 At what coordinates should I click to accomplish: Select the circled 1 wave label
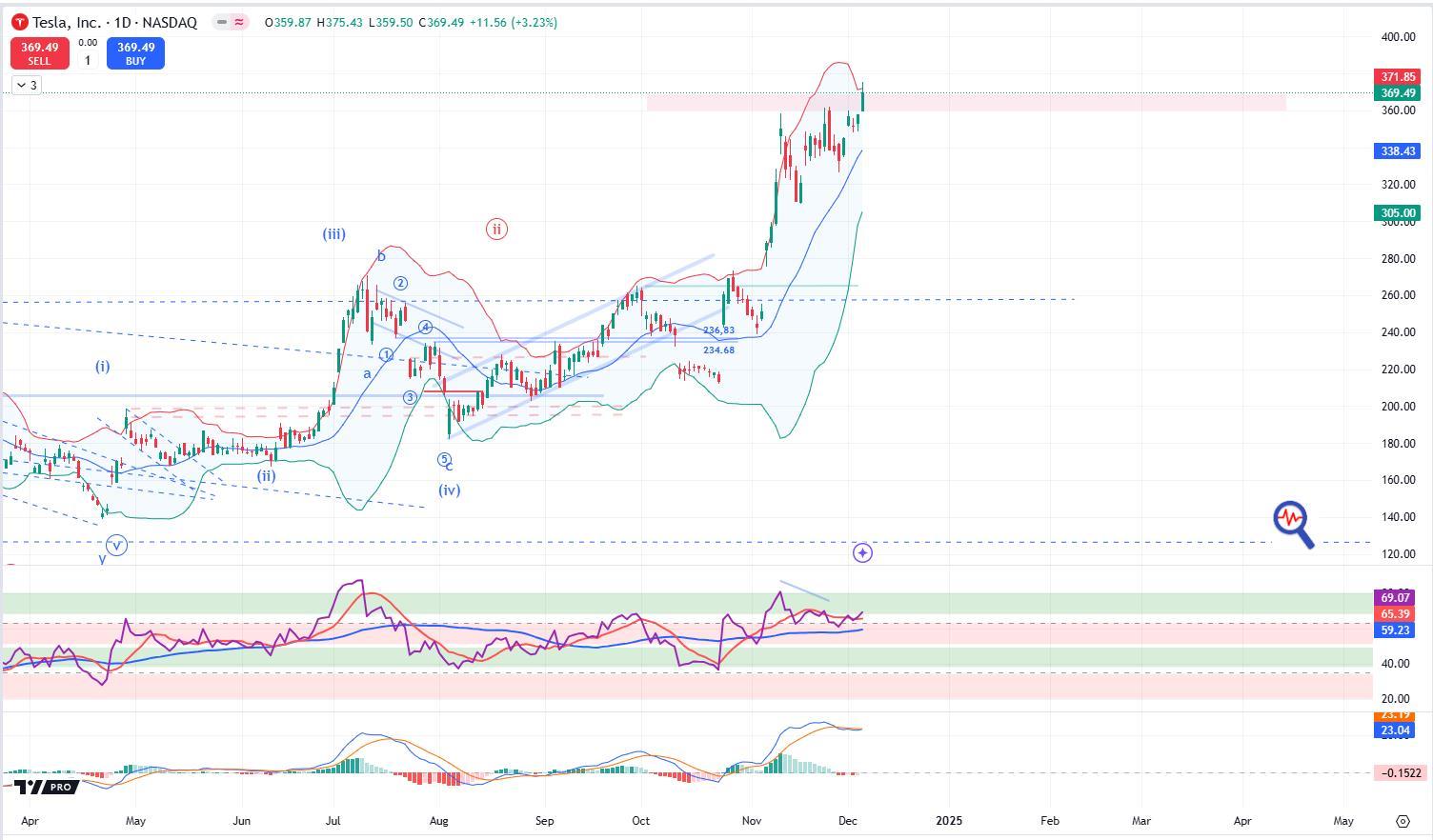tap(386, 354)
